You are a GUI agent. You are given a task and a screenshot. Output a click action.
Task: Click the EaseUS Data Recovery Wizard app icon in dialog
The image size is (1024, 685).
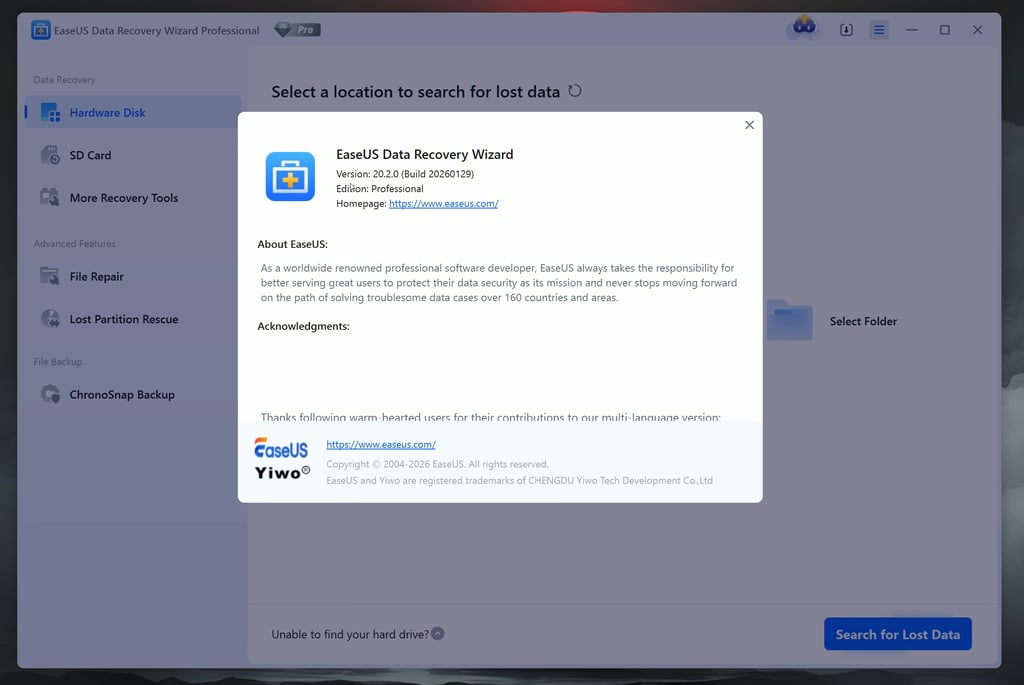click(290, 176)
